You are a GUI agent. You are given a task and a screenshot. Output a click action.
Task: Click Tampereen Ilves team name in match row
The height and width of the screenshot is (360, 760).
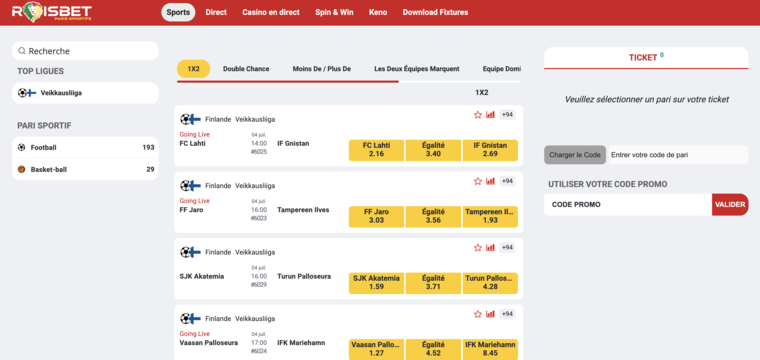click(303, 210)
